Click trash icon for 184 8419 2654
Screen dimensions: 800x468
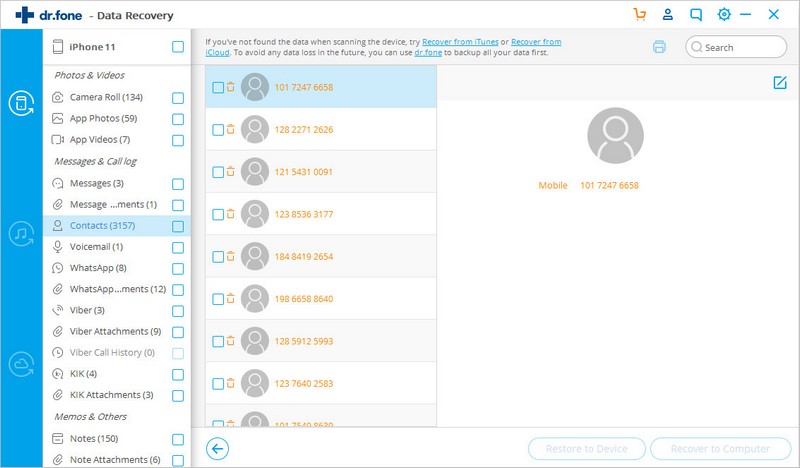pyautogui.click(x=231, y=256)
